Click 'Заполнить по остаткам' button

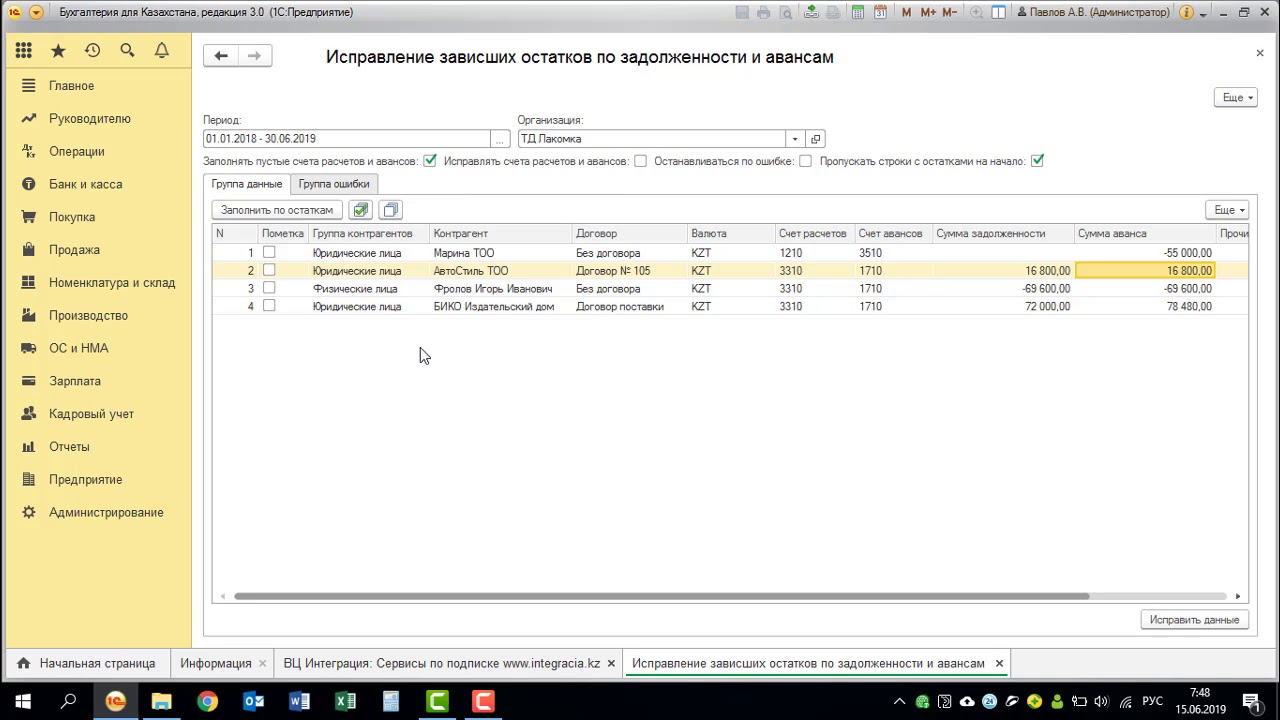click(277, 210)
